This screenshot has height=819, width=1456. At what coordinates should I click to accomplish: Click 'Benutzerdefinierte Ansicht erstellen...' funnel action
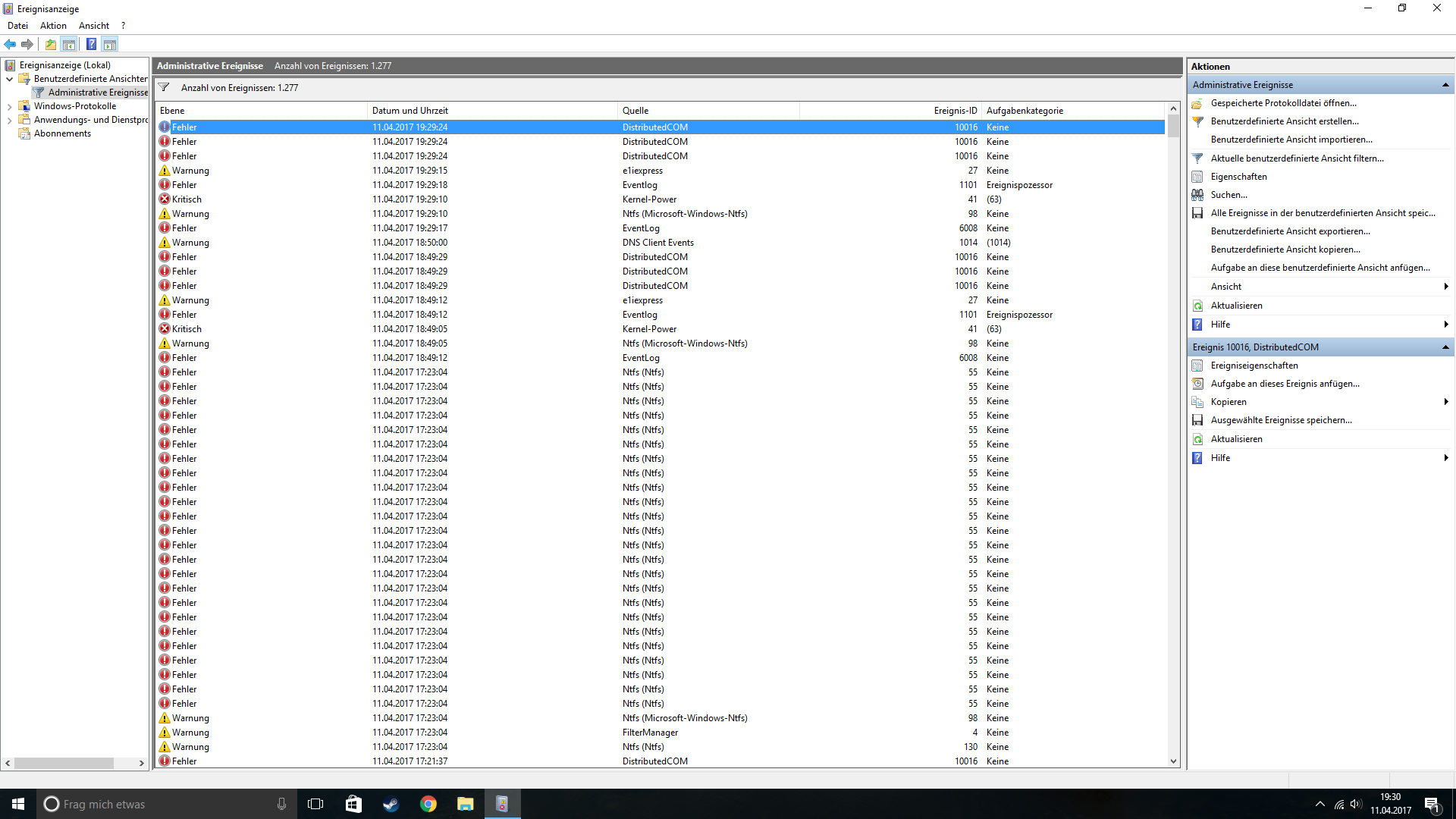tap(1284, 121)
